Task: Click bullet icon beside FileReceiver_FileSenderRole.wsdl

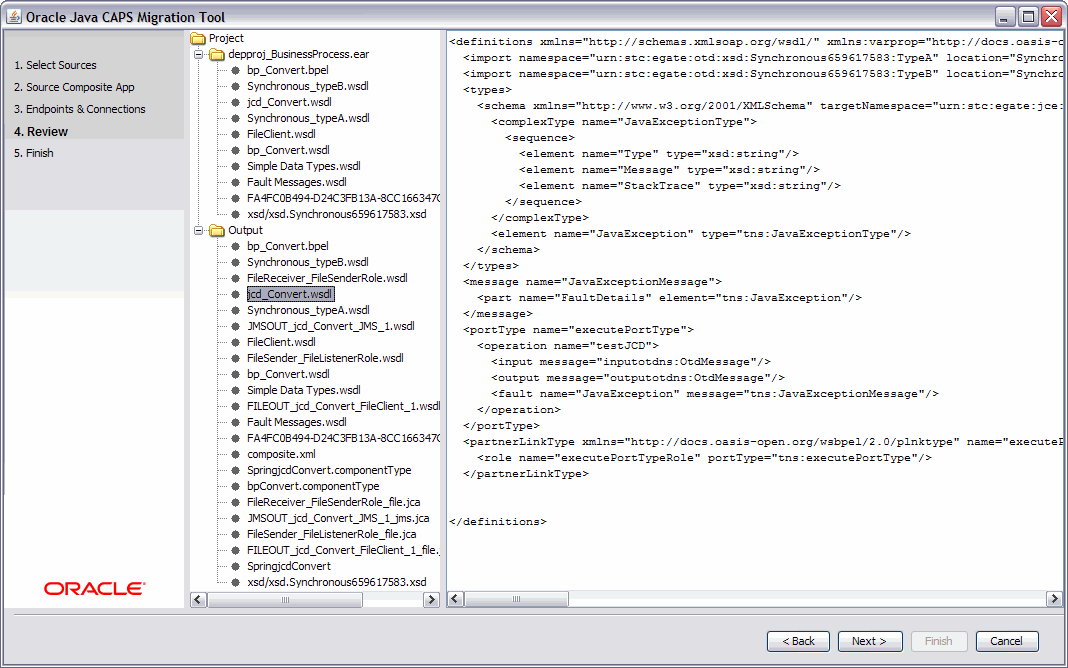Action: coord(235,278)
